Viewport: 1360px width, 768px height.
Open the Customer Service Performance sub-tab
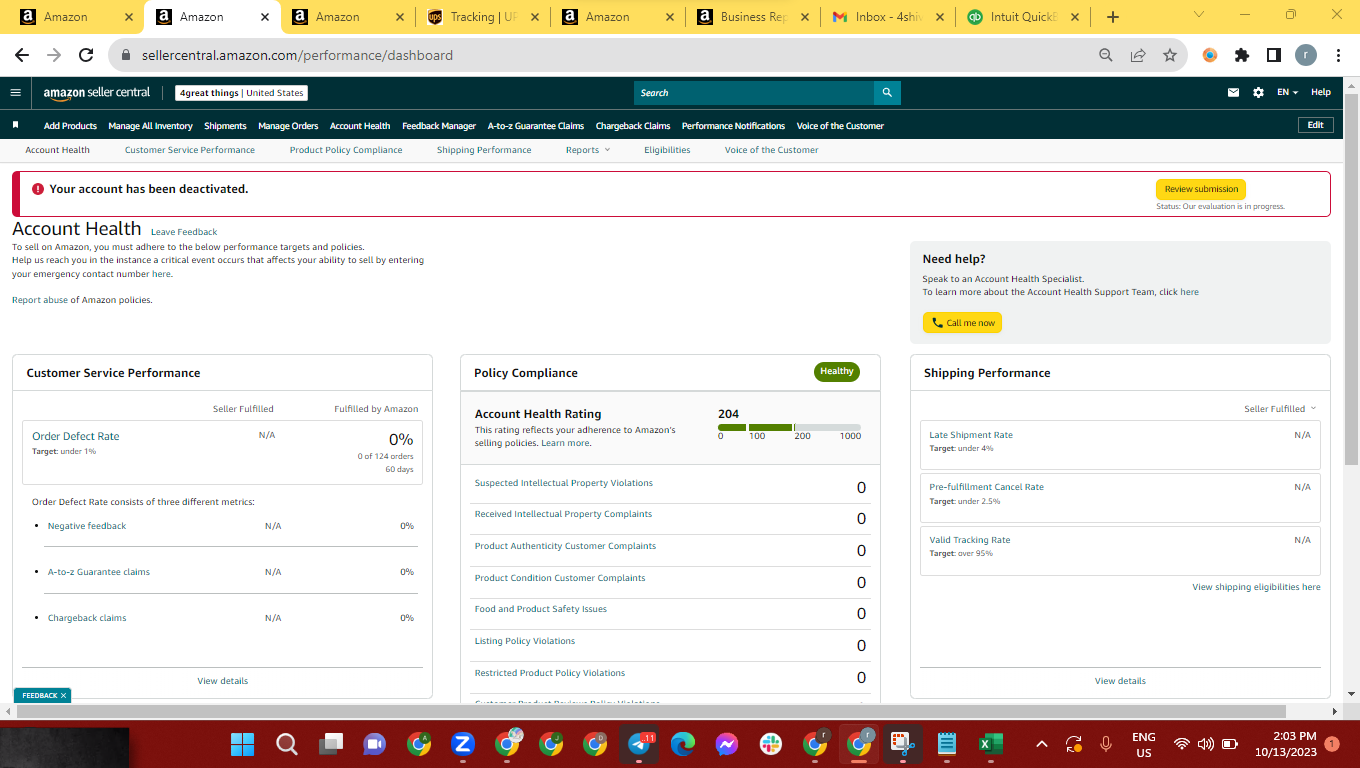coord(190,150)
